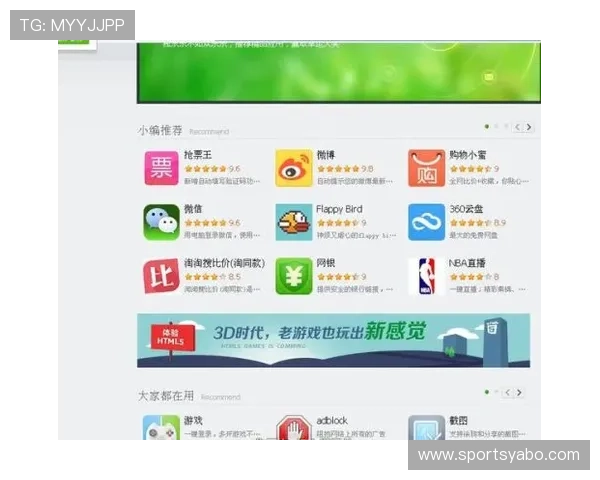The image size is (600, 480).
Task: Click the 淘淘搜比价 star rating 8.5
Action: [212, 277]
